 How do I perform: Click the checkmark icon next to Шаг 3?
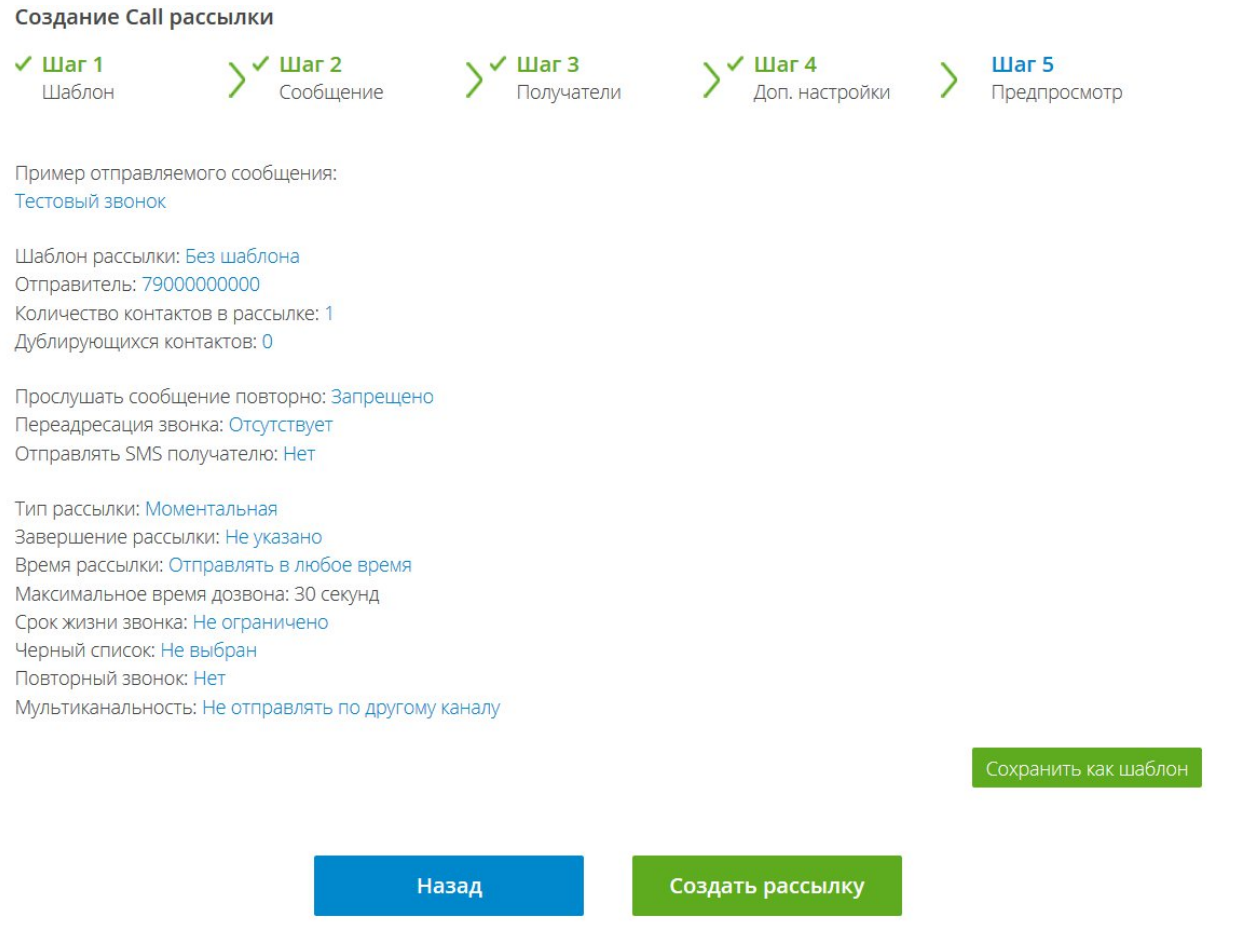tap(497, 65)
